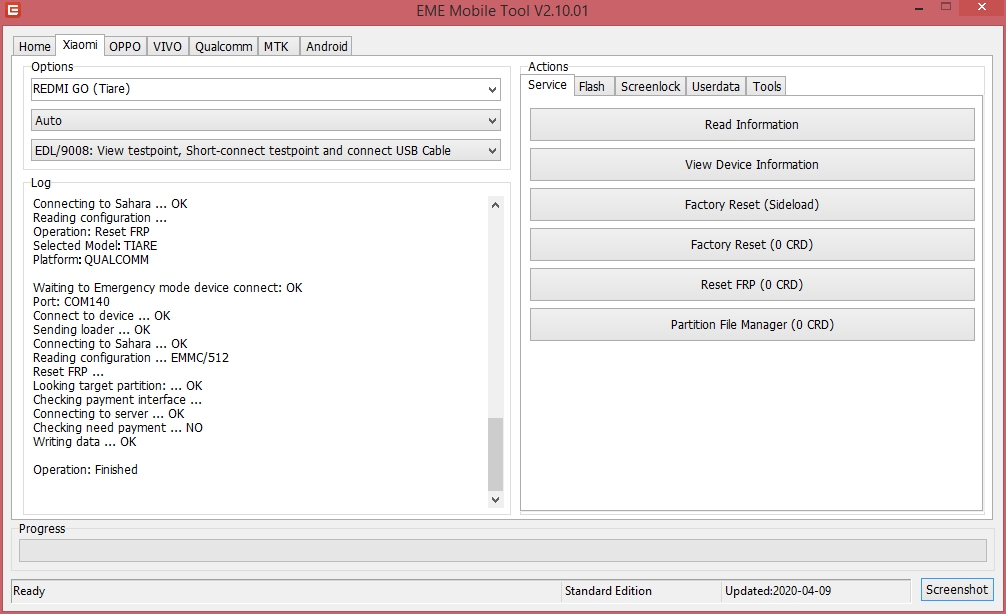Click 'Platform: QUALCOMM' log line

pyautogui.click(x=90, y=260)
